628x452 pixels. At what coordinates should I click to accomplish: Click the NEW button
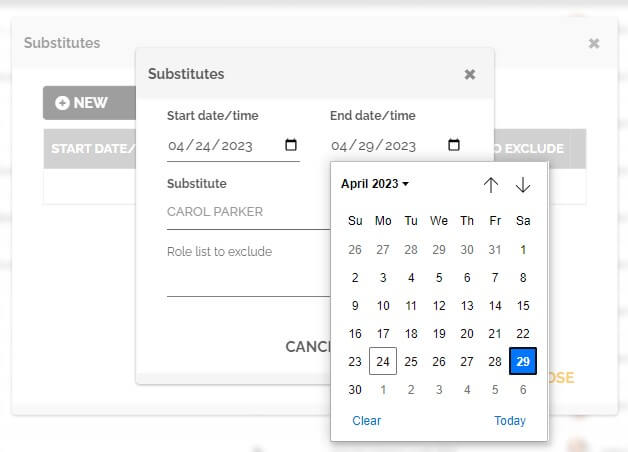click(x=82, y=102)
